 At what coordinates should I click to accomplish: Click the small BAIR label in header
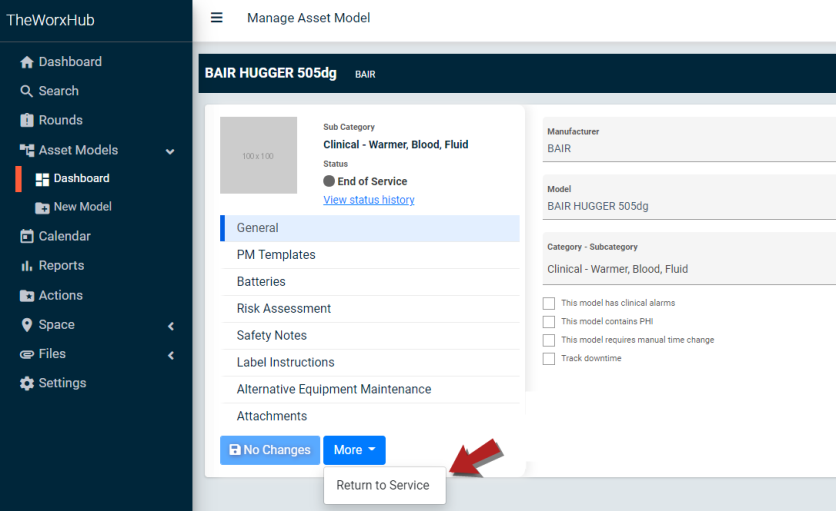pos(365,75)
